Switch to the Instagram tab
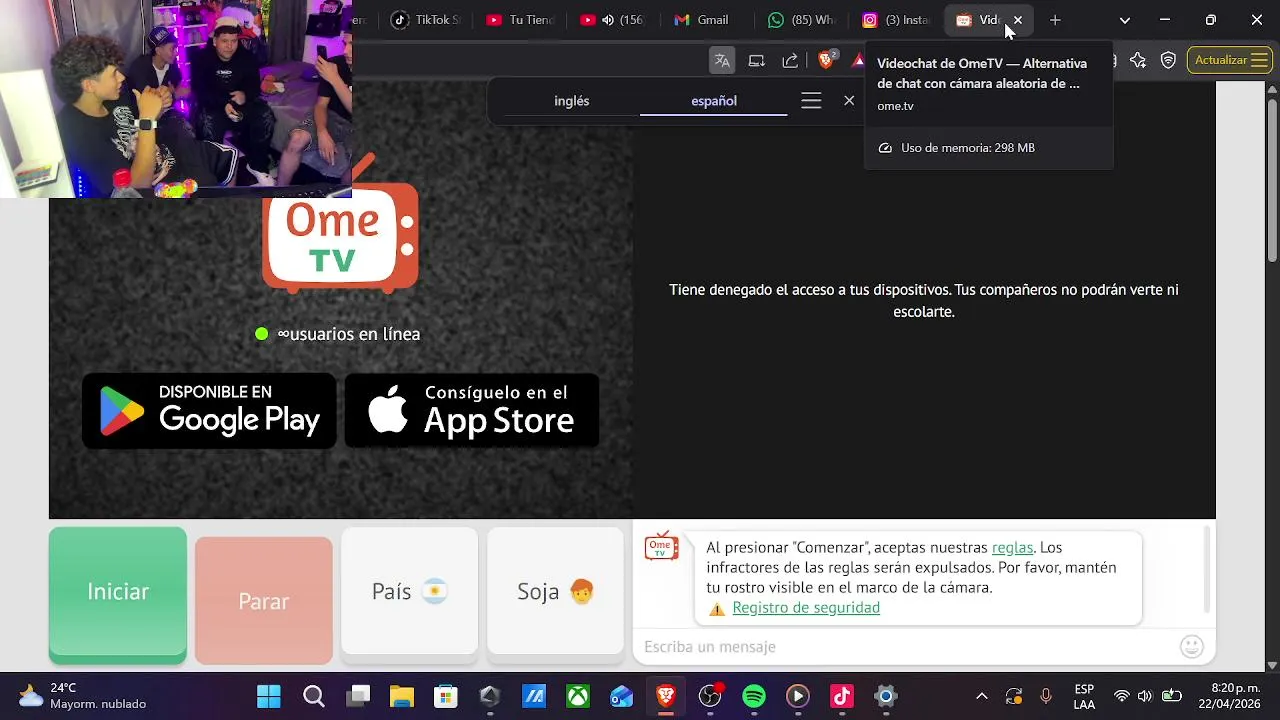The height and width of the screenshot is (720, 1280). (x=896, y=20)
